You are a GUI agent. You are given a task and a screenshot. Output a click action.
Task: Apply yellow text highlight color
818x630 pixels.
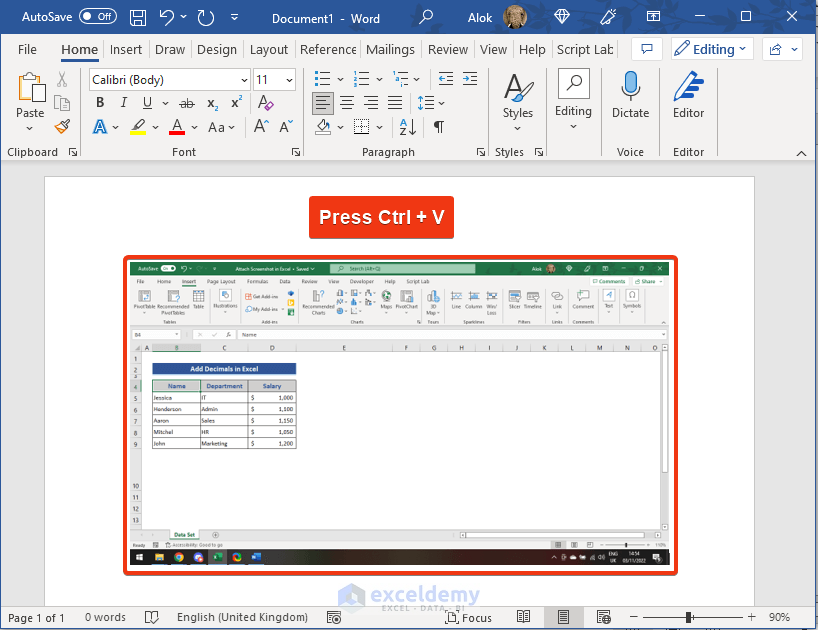(138, 127)
